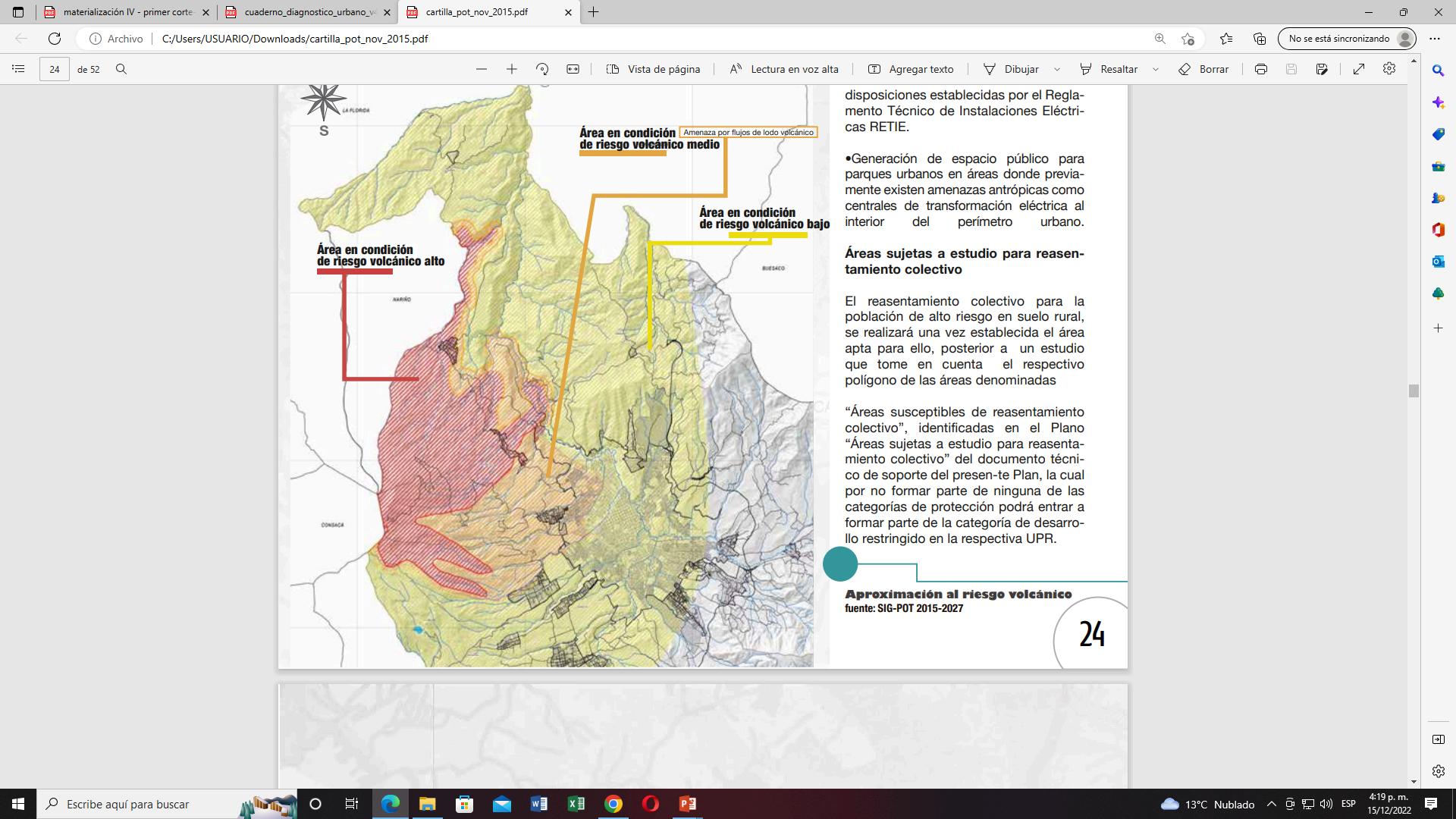This screenshot has height=819, width=1456.
Task: Print the PDF document
Action: pos(1261,69)
